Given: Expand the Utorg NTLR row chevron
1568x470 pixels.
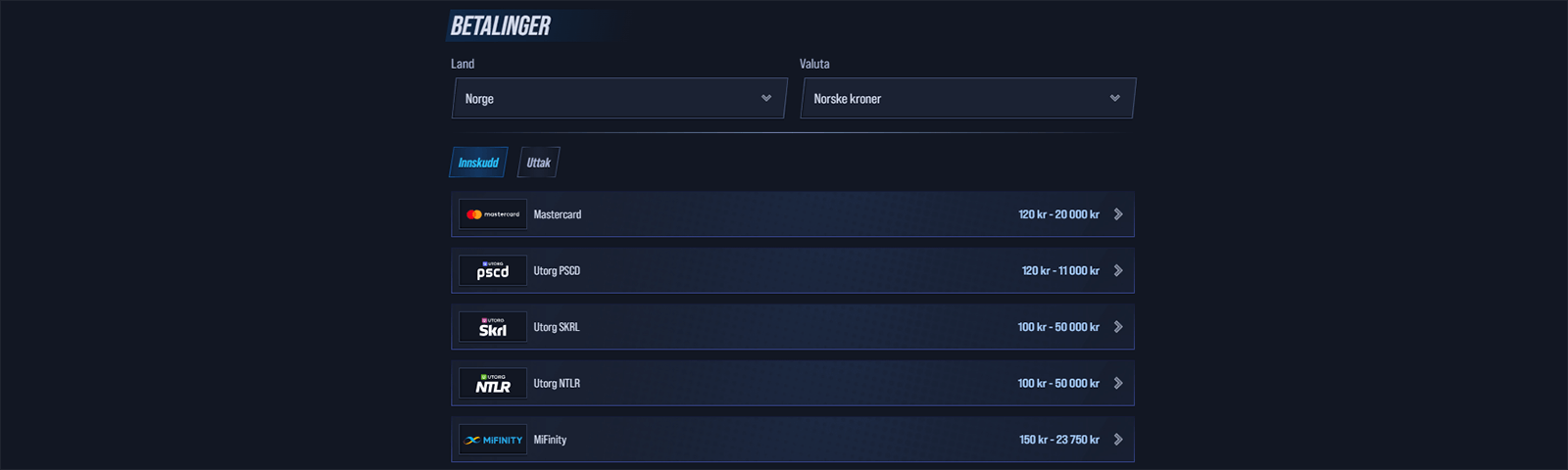Looking at the screenshot, I should pos(1118,384).
